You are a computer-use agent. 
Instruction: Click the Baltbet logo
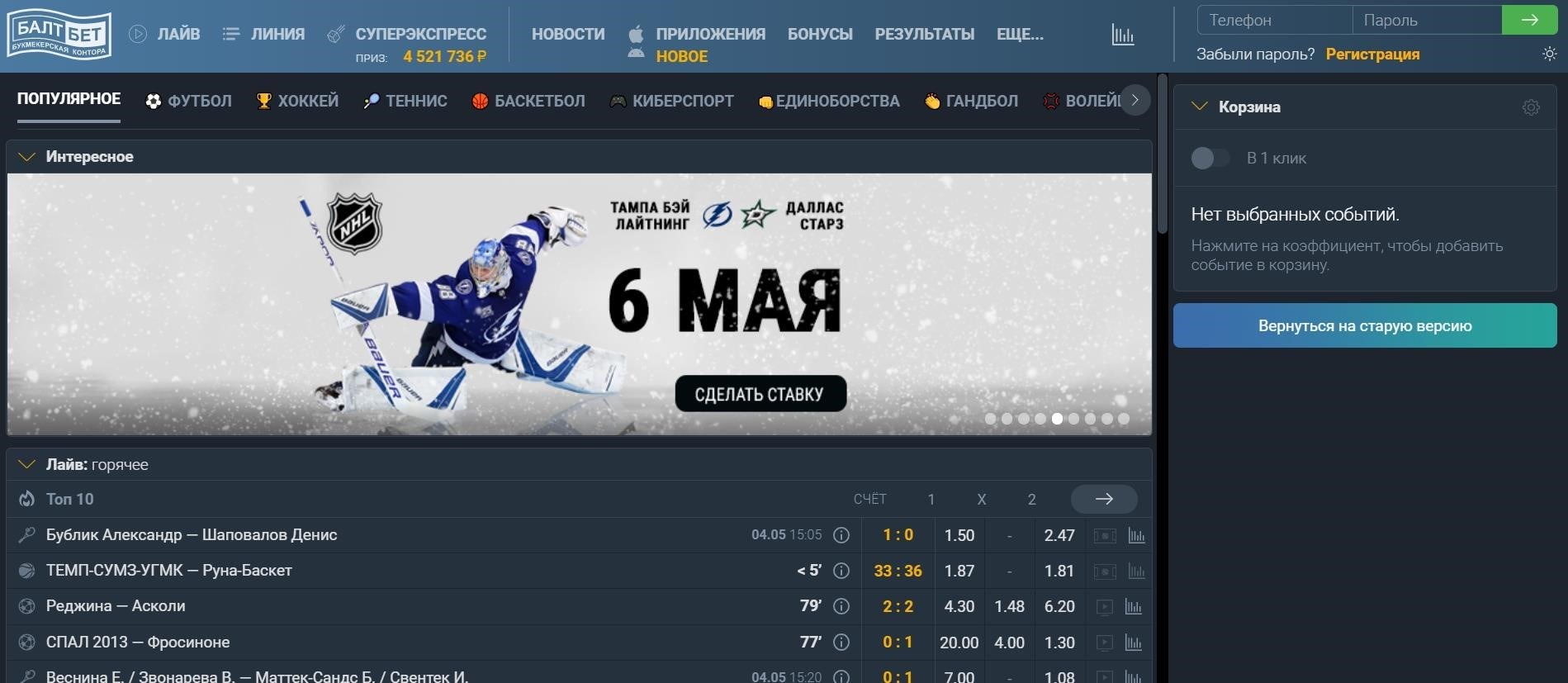click(59, 35)
